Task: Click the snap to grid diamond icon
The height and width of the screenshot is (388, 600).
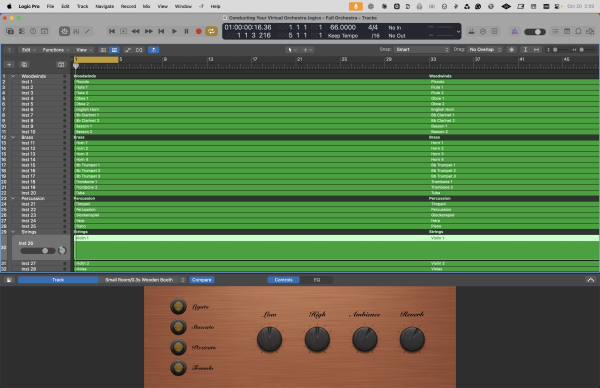Action: (x=511, y=50)
